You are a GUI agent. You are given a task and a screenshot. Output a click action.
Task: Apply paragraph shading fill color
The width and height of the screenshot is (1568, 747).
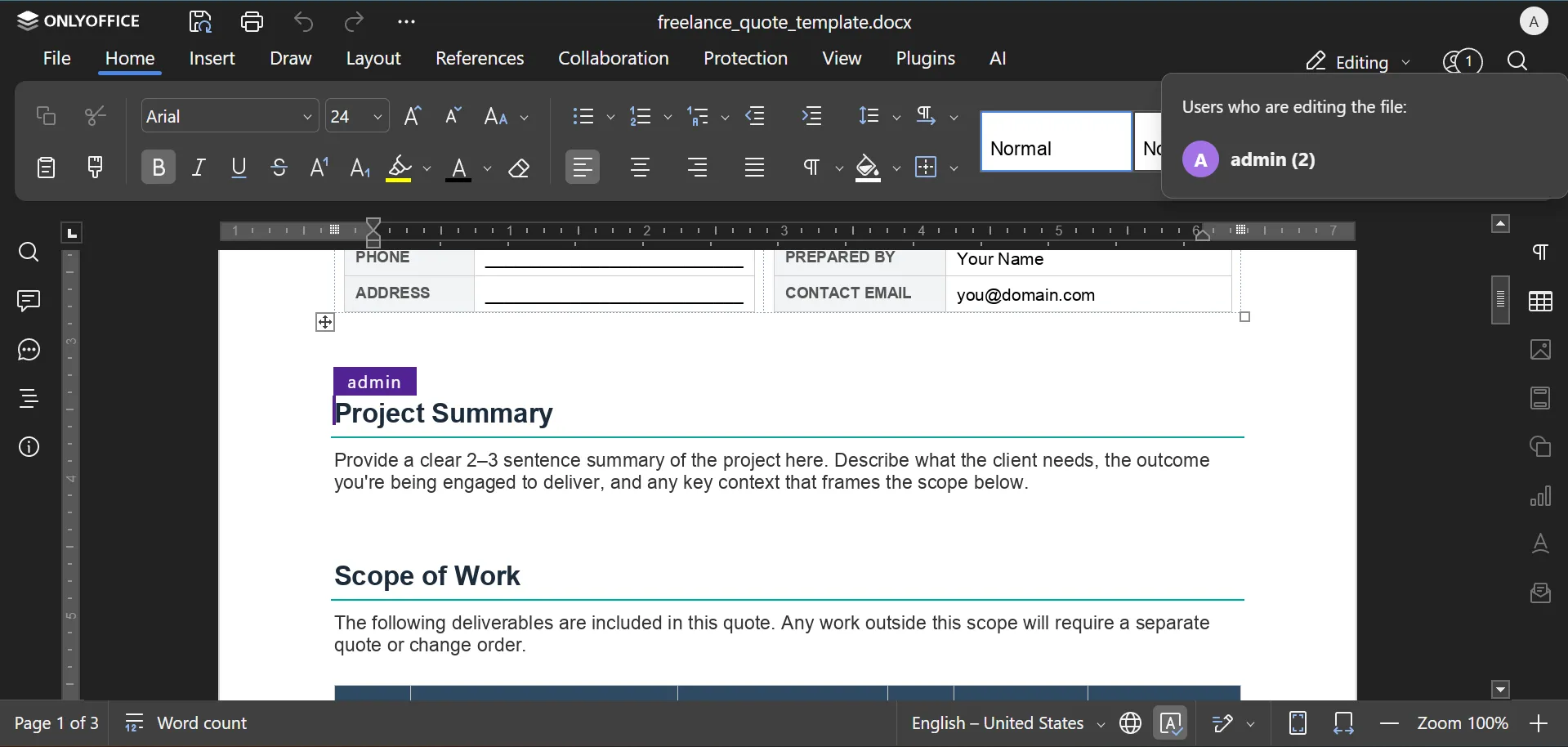[868, 168]
